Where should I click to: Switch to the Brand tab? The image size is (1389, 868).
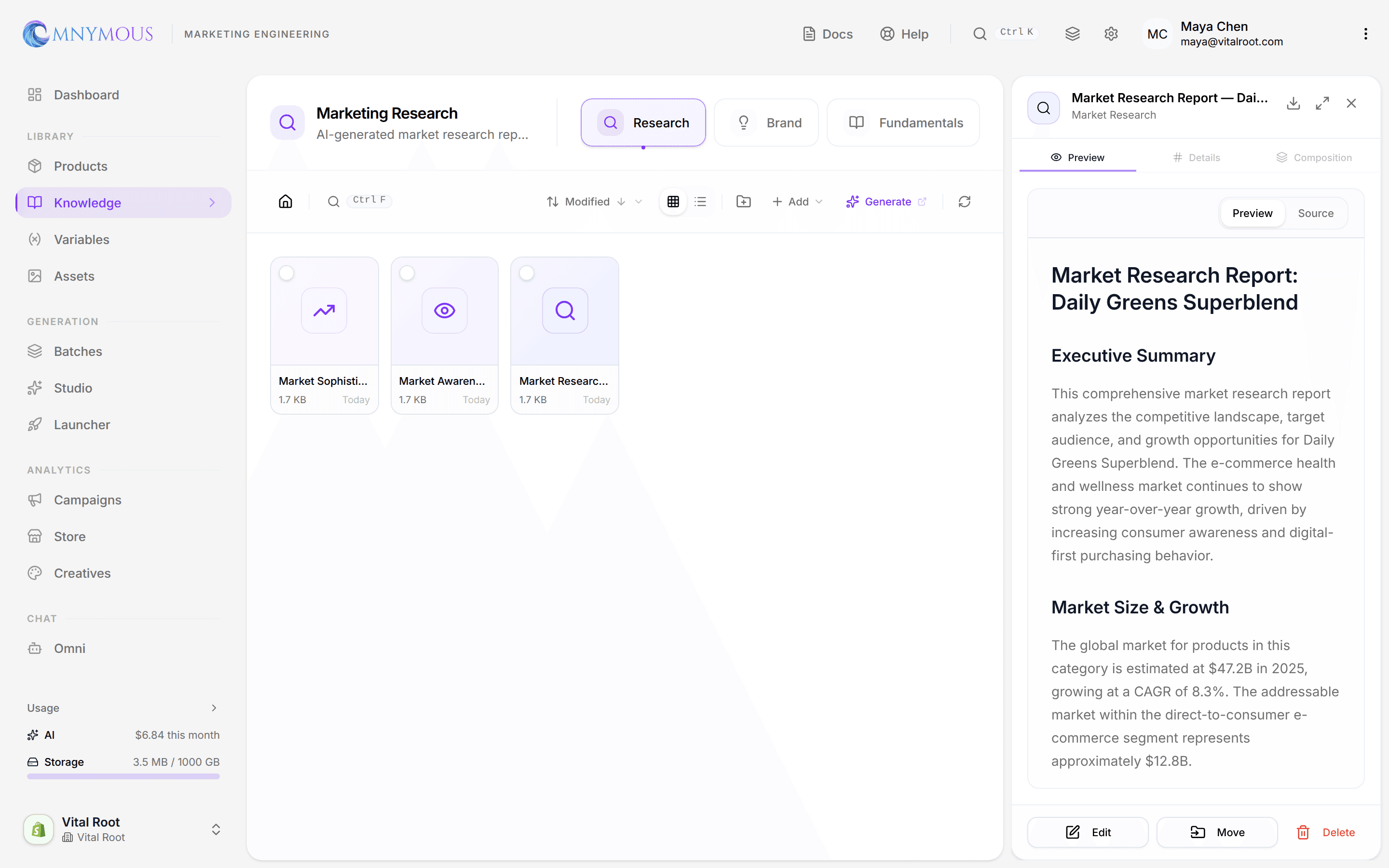(x=766, y=122)
